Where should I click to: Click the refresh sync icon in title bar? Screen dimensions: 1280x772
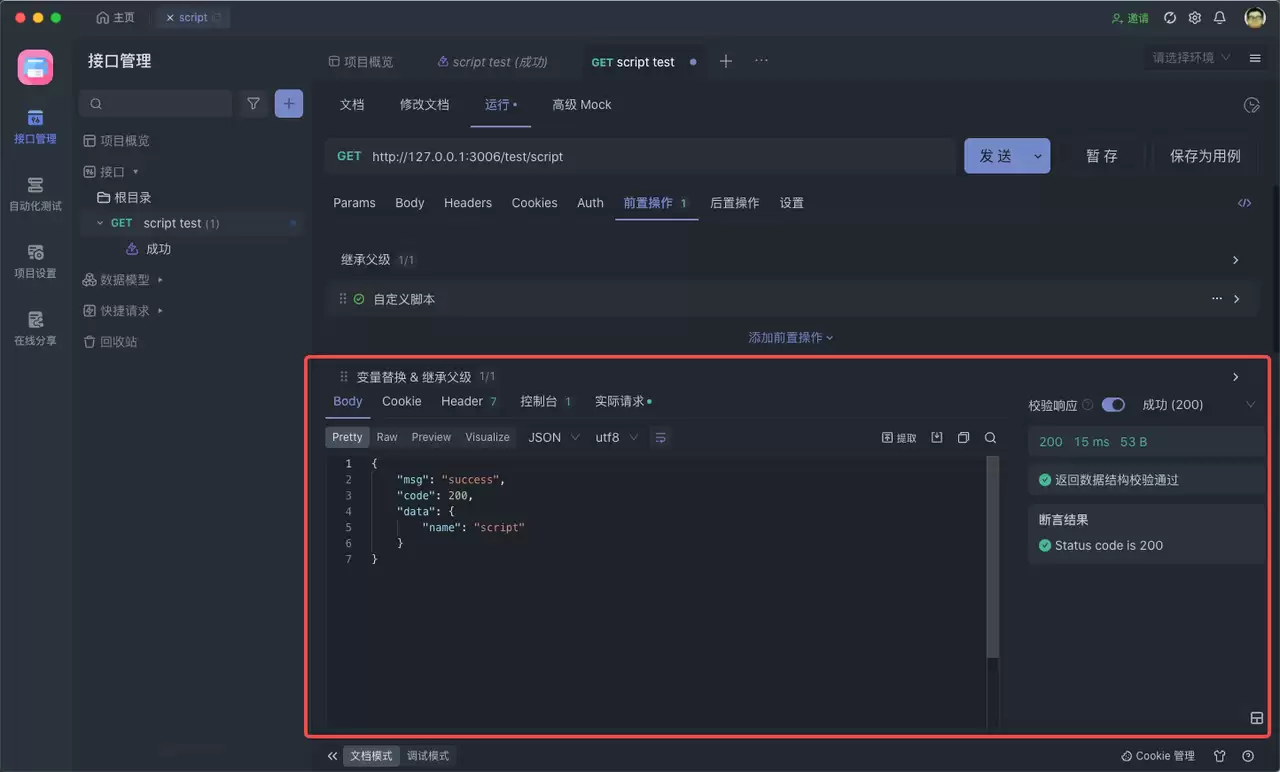point(1170,18)
